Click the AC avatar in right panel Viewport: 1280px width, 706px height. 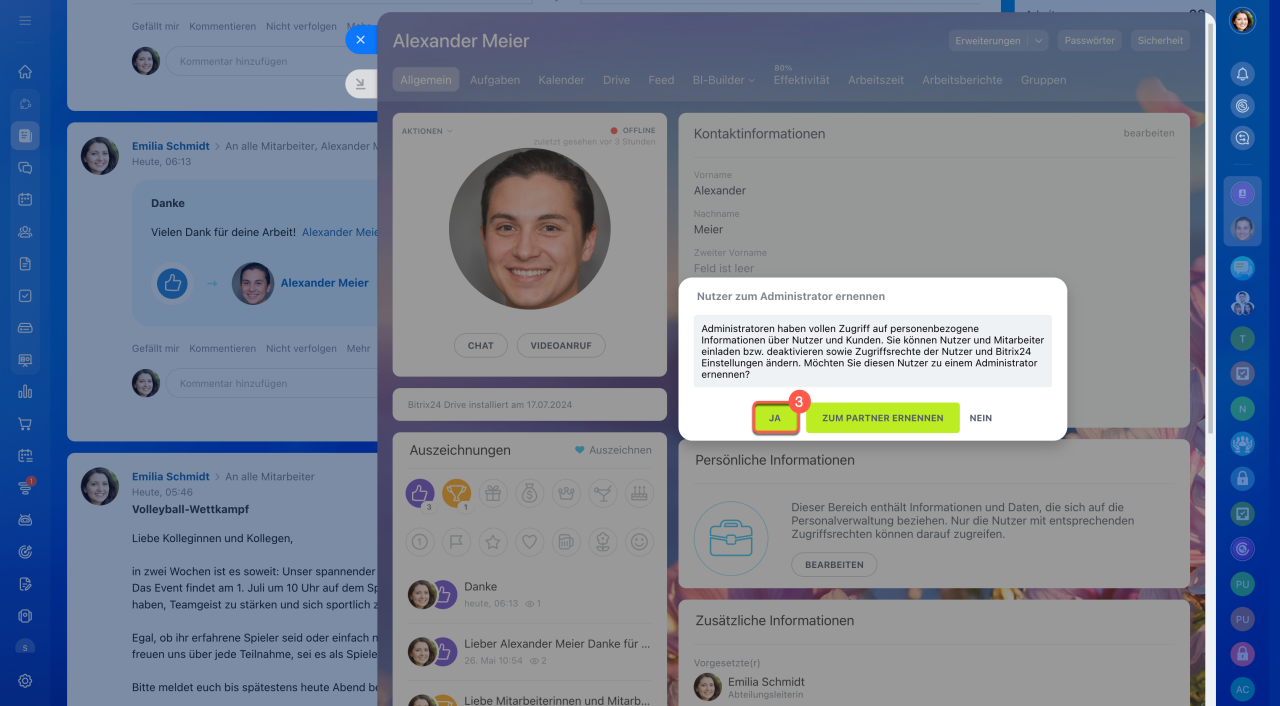pyautogui.click(x=1242, y=690)
